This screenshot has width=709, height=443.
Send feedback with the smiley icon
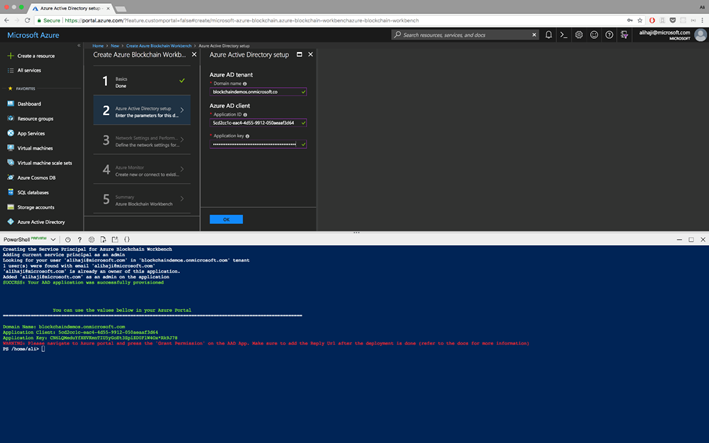(594, 35)
